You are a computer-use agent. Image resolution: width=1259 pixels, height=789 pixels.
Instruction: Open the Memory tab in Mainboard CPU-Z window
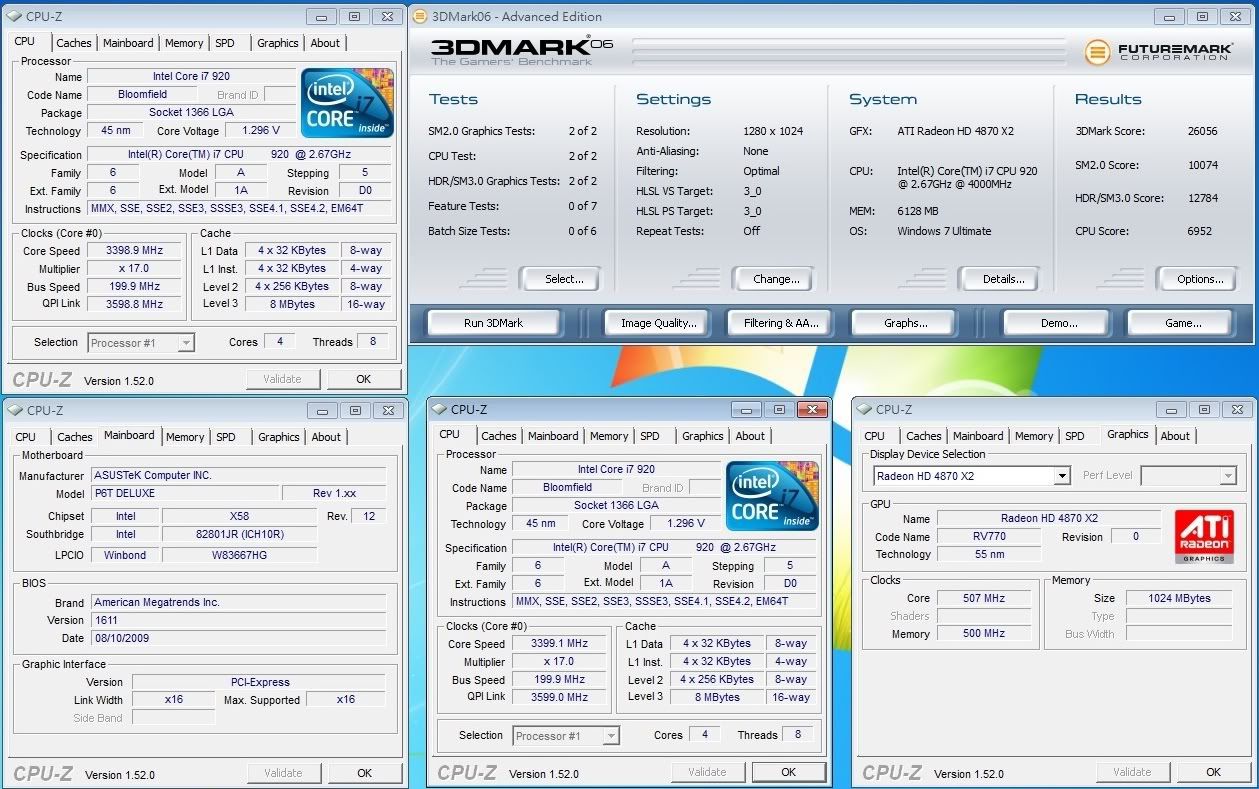[185, 437]
